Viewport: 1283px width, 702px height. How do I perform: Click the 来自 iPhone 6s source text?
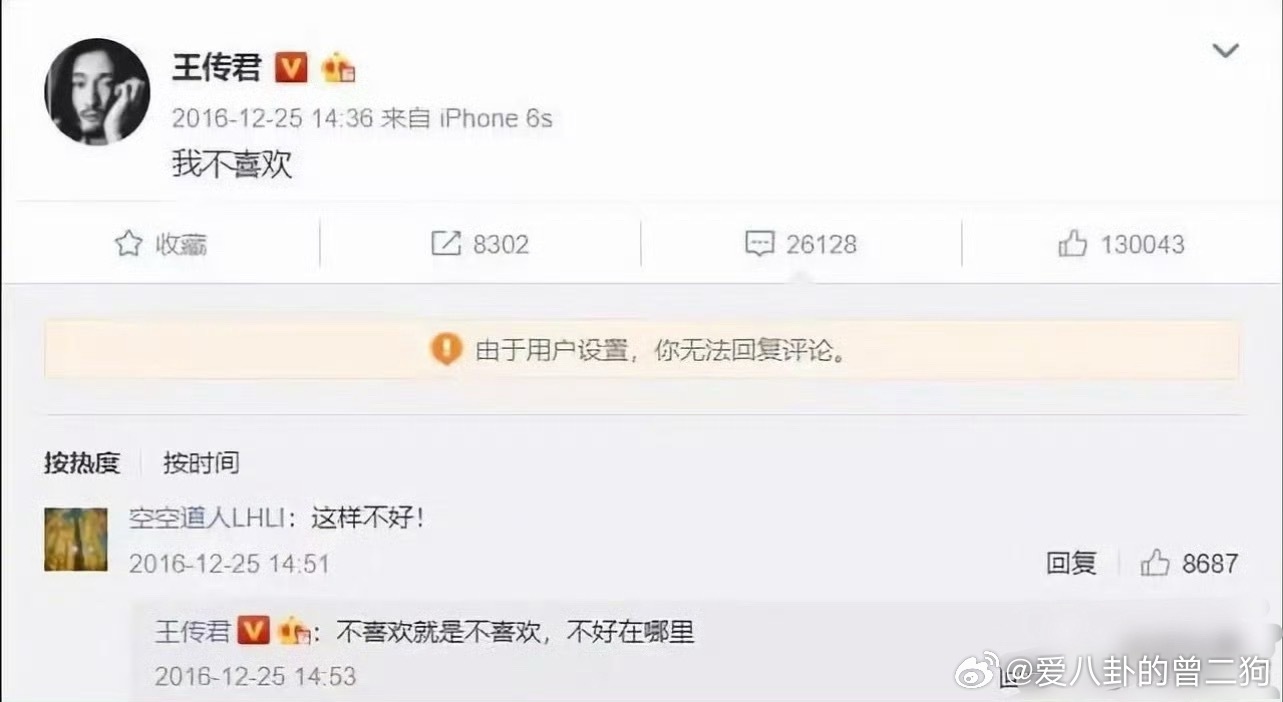[x=467, y=118]
